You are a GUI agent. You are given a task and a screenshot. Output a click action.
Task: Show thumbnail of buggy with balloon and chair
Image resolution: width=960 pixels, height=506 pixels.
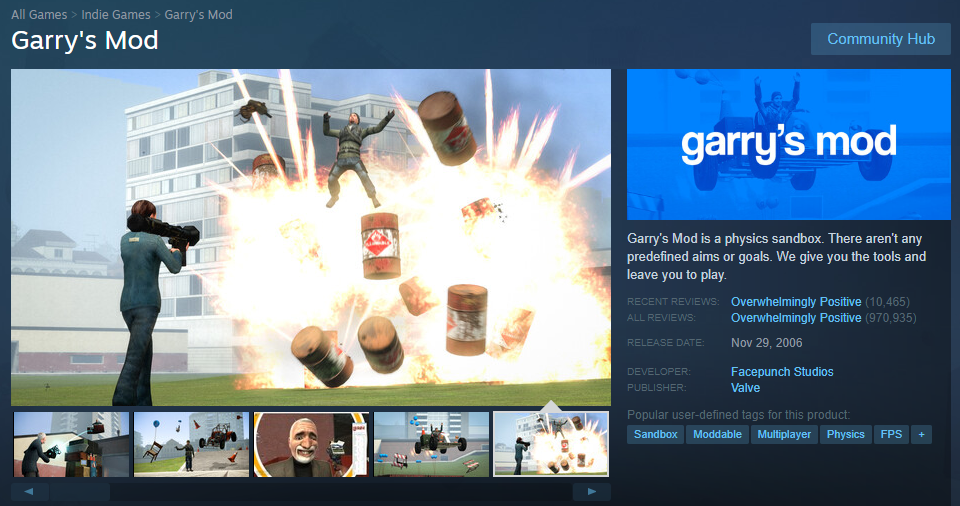point(192,444)
